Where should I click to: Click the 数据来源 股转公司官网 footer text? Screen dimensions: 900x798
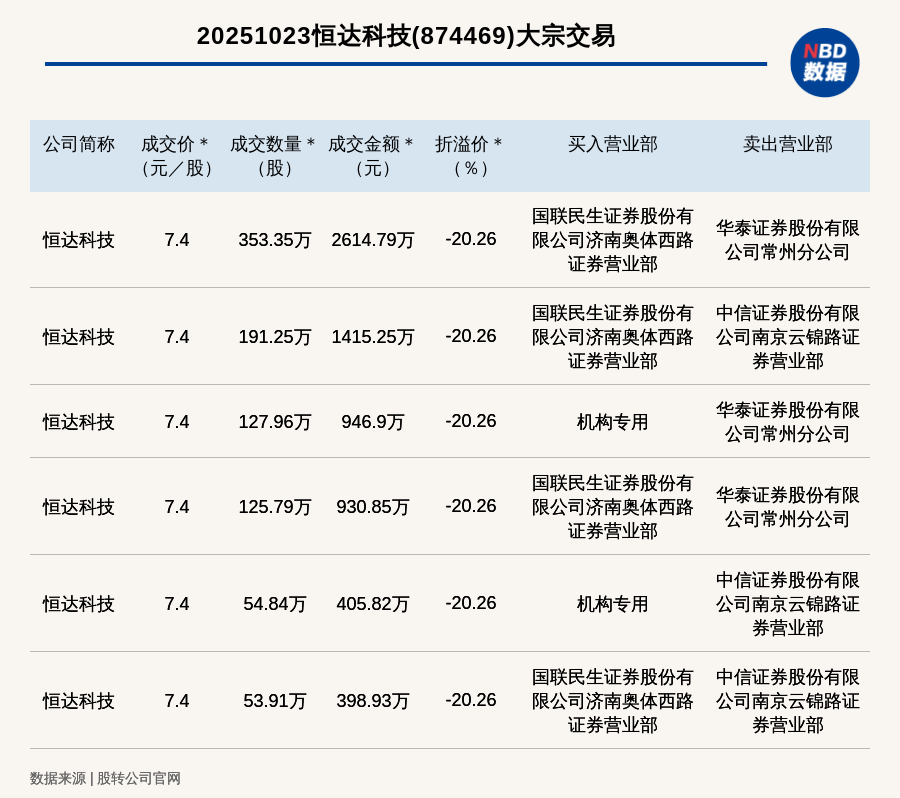tap(105, 778)
